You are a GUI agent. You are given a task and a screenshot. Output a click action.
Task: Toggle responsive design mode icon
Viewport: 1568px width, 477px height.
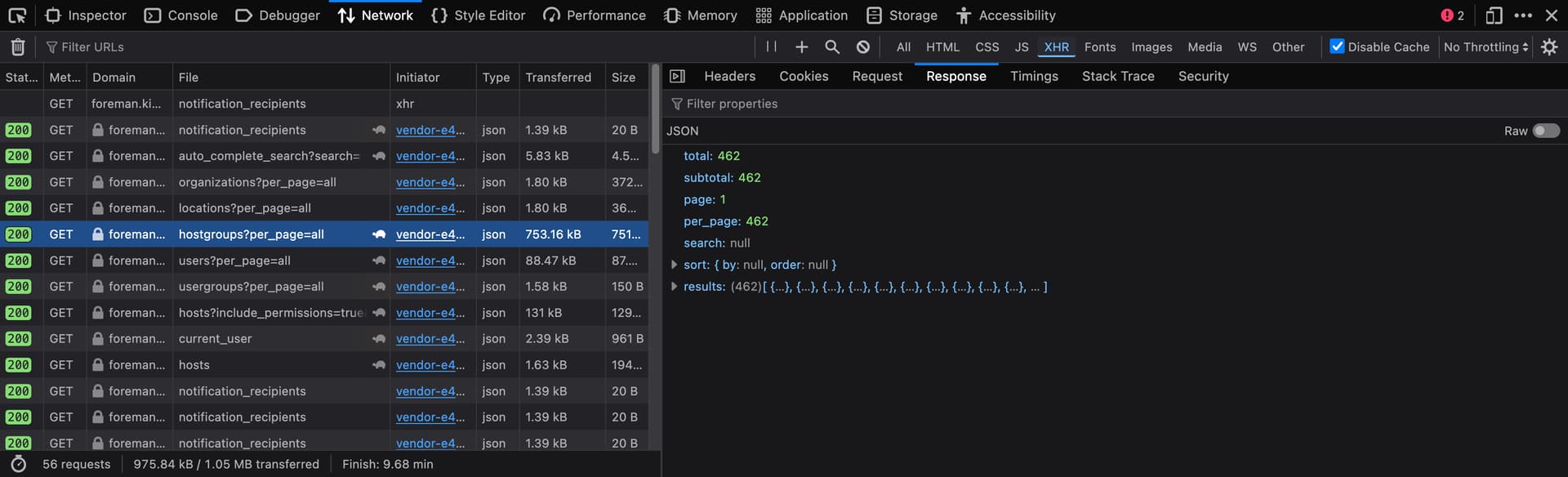(1494, 16)
